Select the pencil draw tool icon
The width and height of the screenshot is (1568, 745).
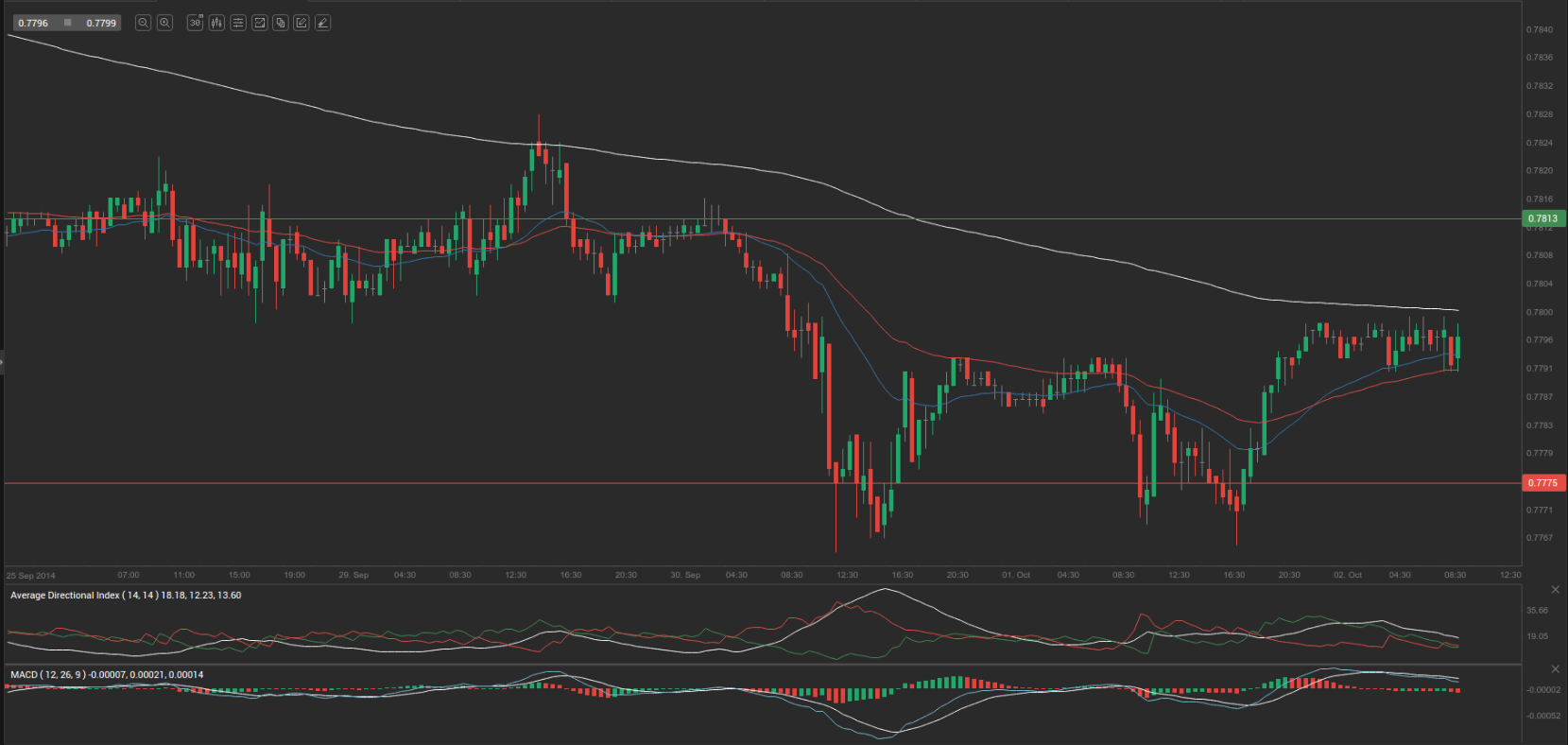(323, 23)
